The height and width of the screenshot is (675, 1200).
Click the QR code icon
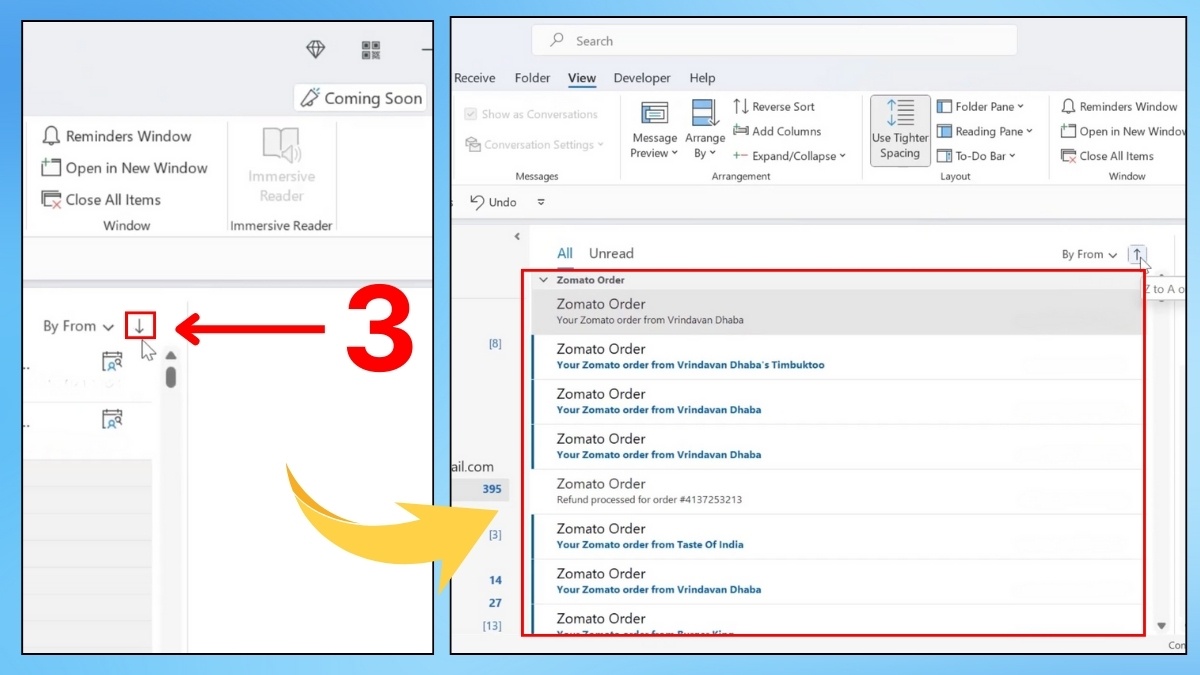(x=371, y=50)
